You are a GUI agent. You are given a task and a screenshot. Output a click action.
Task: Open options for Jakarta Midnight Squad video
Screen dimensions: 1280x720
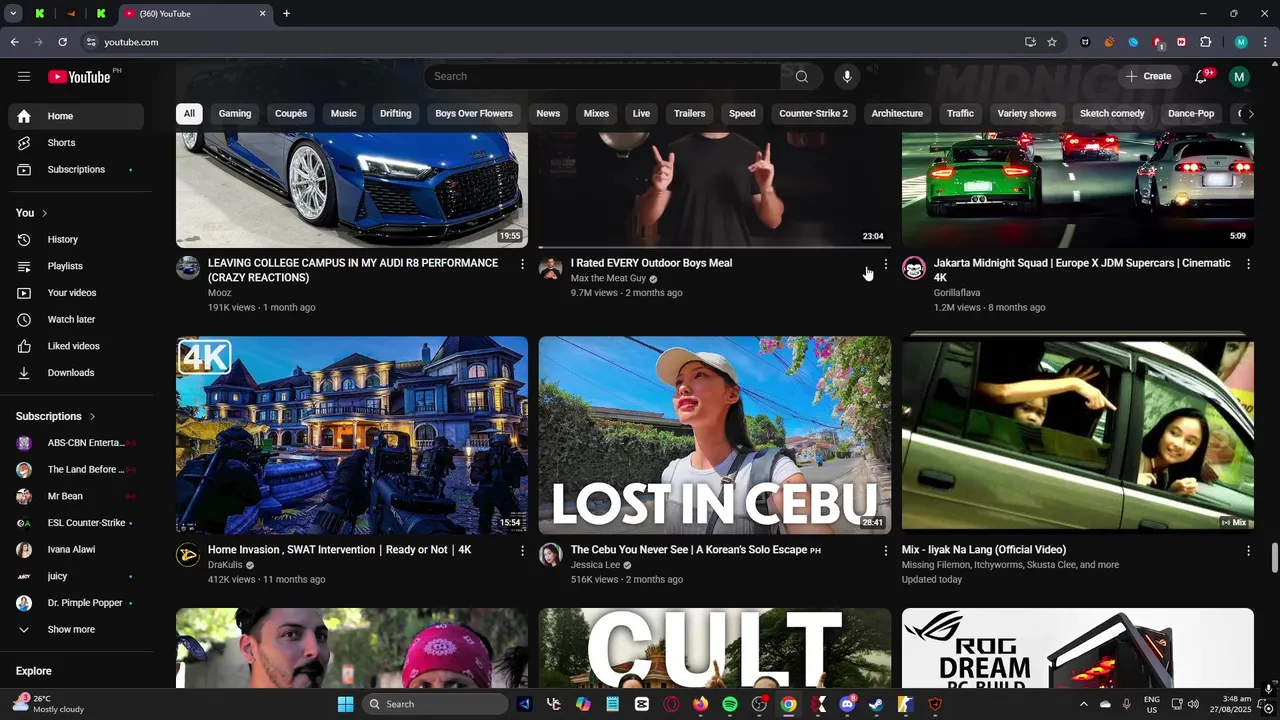(1248, 264)
